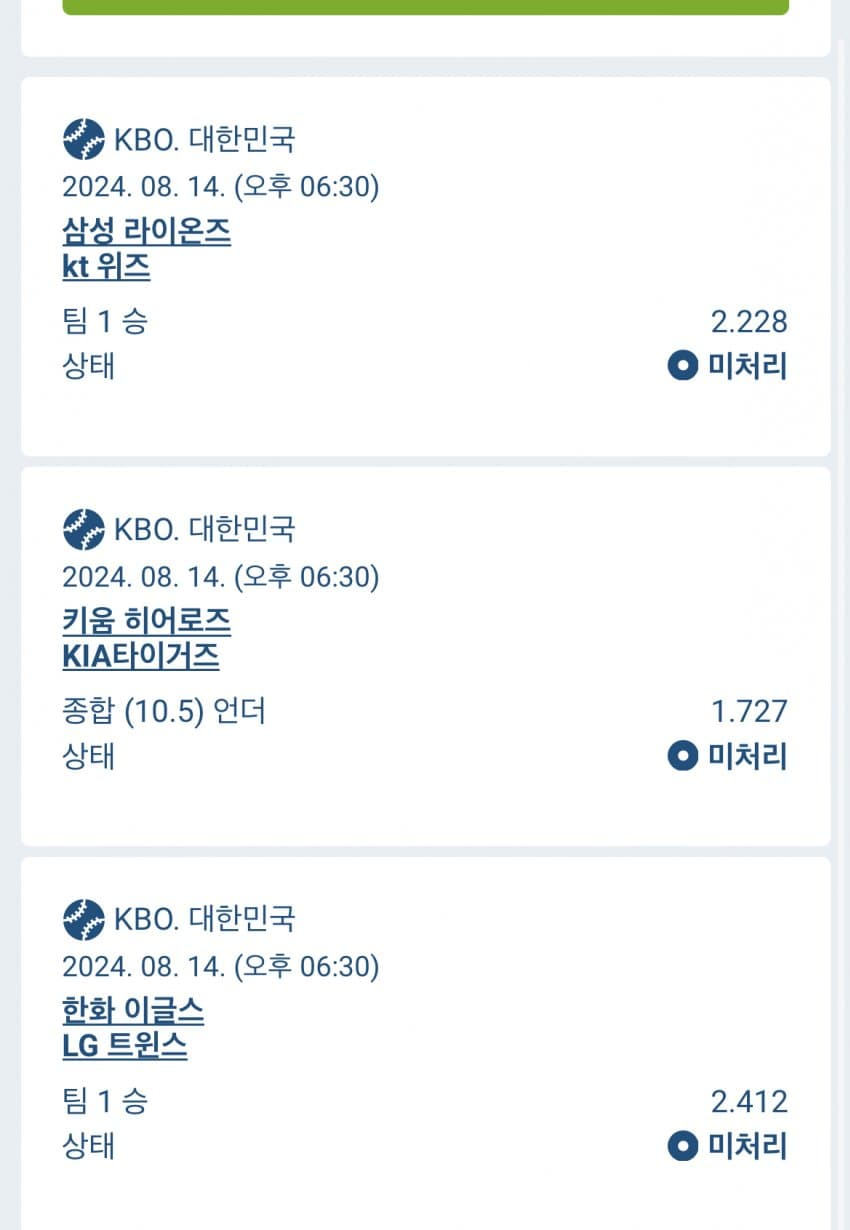Click baseball icon in Hanwha Eagles card
850x1230 pixels.
pos(83,919)
